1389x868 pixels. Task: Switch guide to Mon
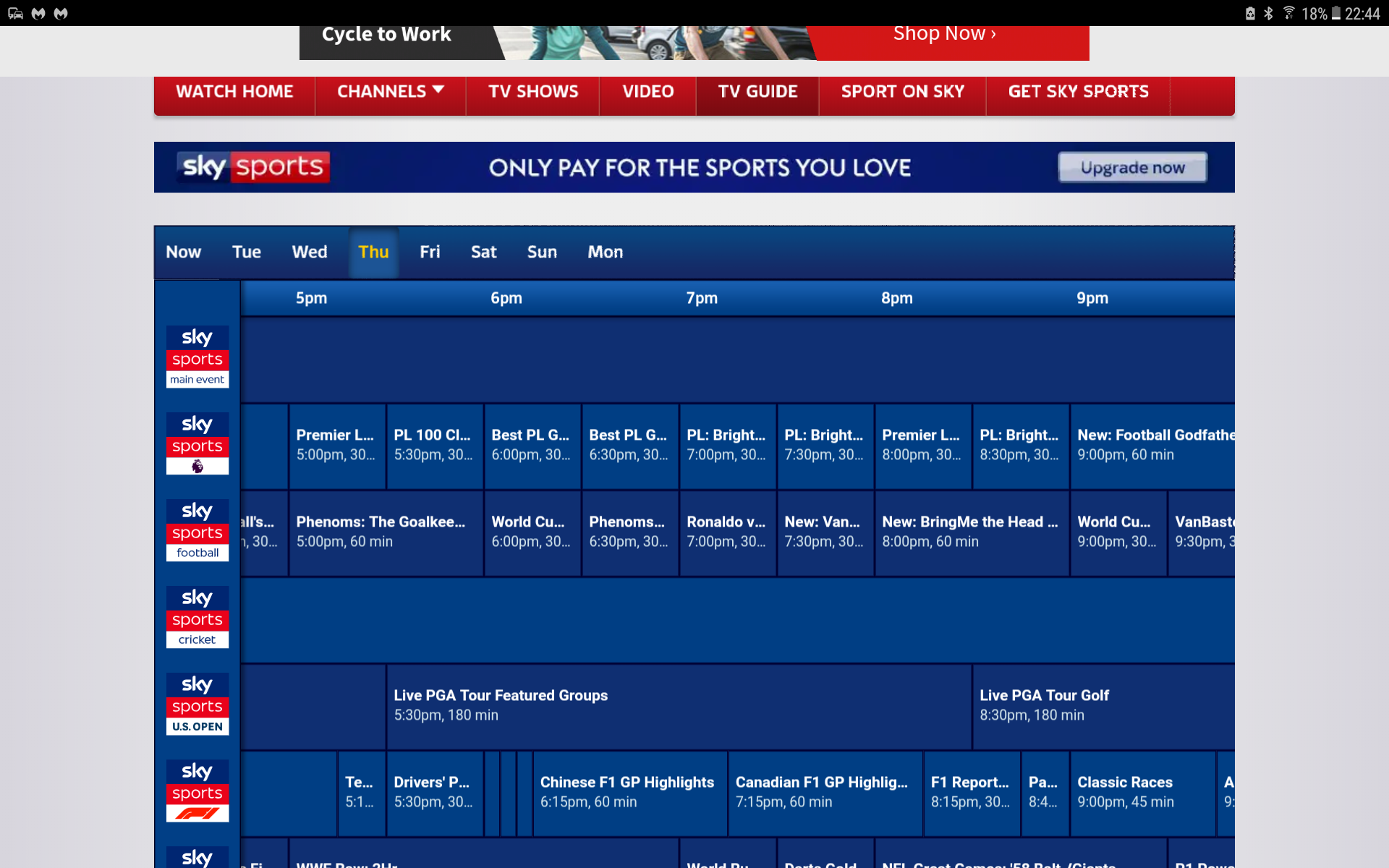[606, 252]
